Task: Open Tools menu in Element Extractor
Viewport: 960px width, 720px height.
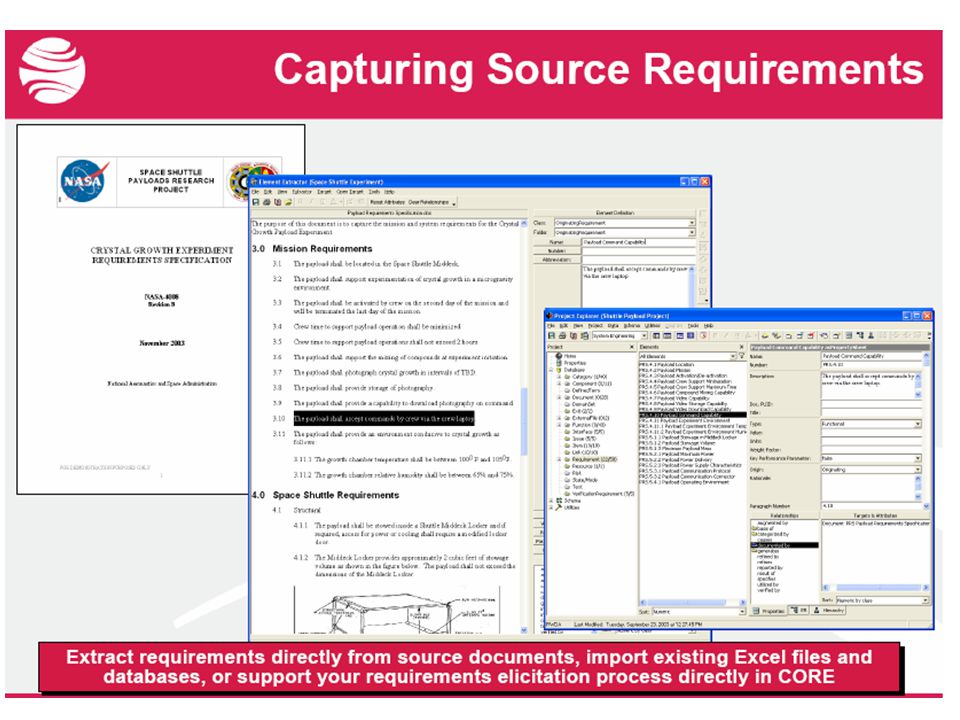Action: pyautogui.click(x=373, y=192)
